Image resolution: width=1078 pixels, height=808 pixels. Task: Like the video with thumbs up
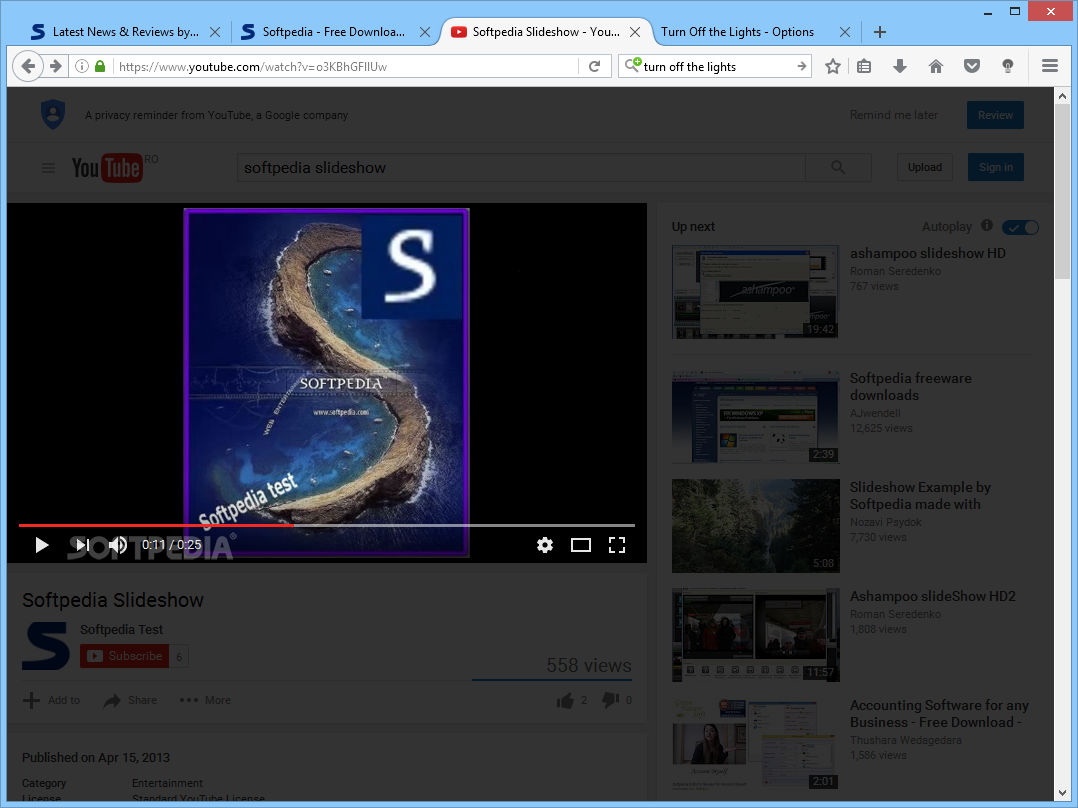tap(565, 700)
